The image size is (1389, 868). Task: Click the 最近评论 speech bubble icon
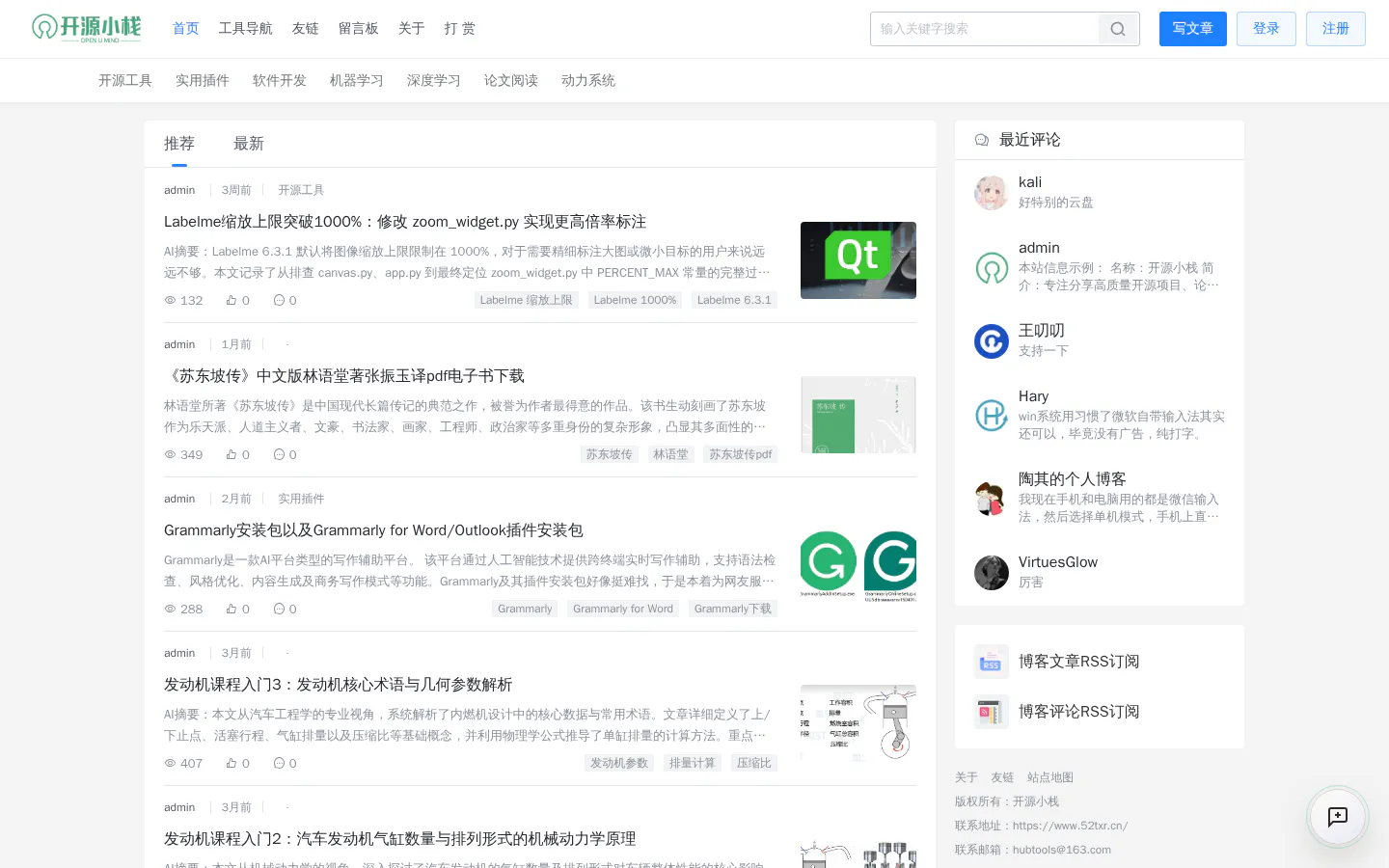pyautogui.click(x=982, y=140)
